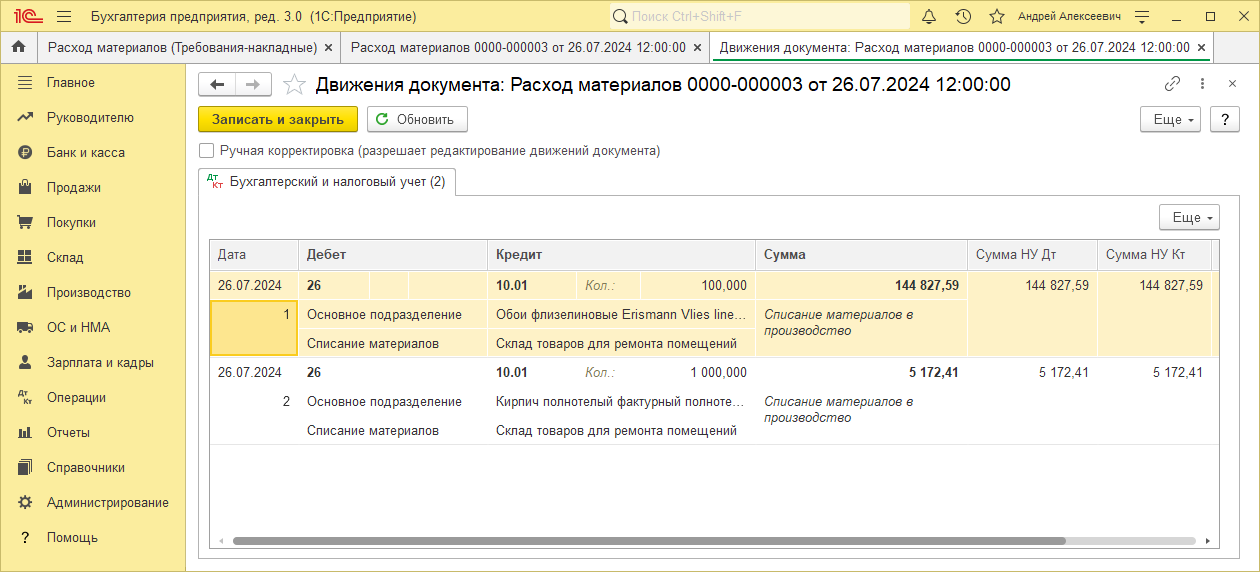The width and height of the screenshot is (1260, 572).
Task: Select Бухгалтерский и налоговый учет (2) tab
Action: (x=328, y=182)
